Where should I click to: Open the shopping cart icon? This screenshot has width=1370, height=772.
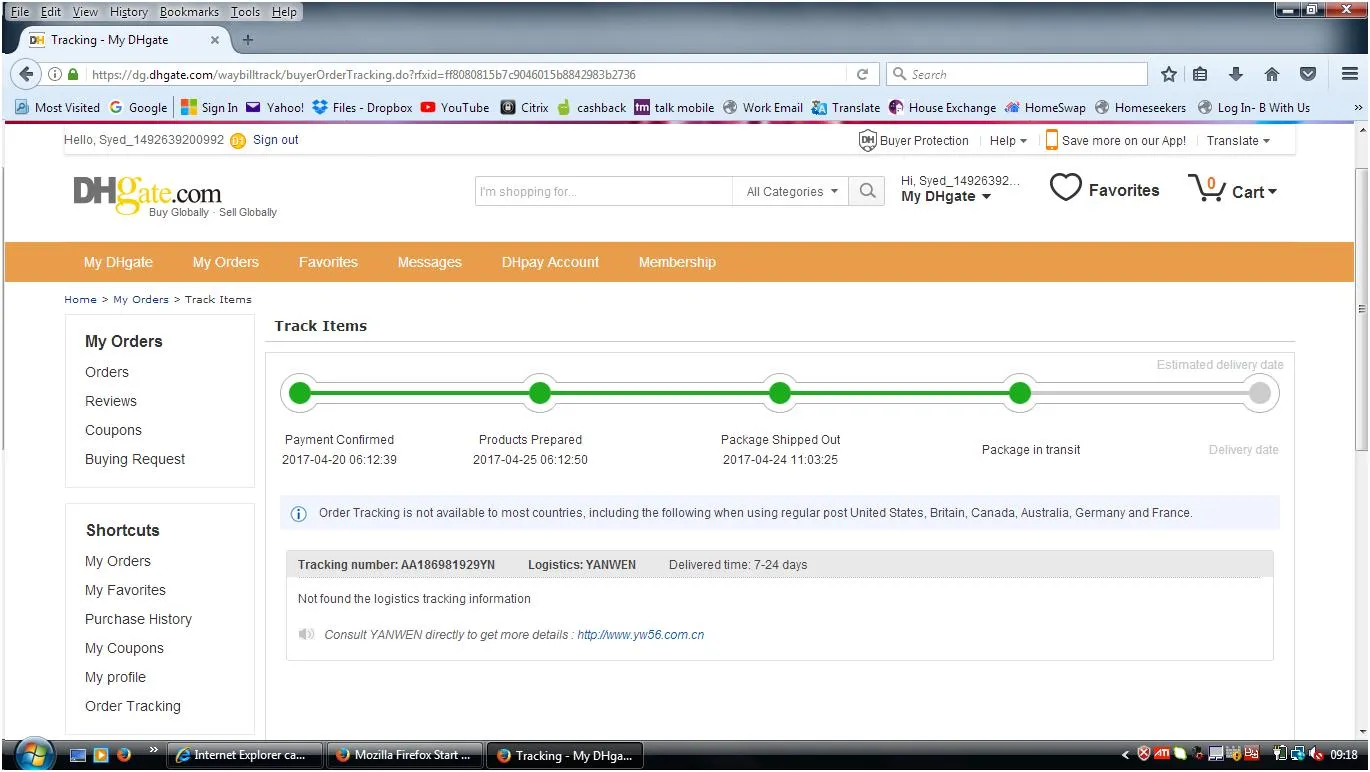click(1207, 188)
